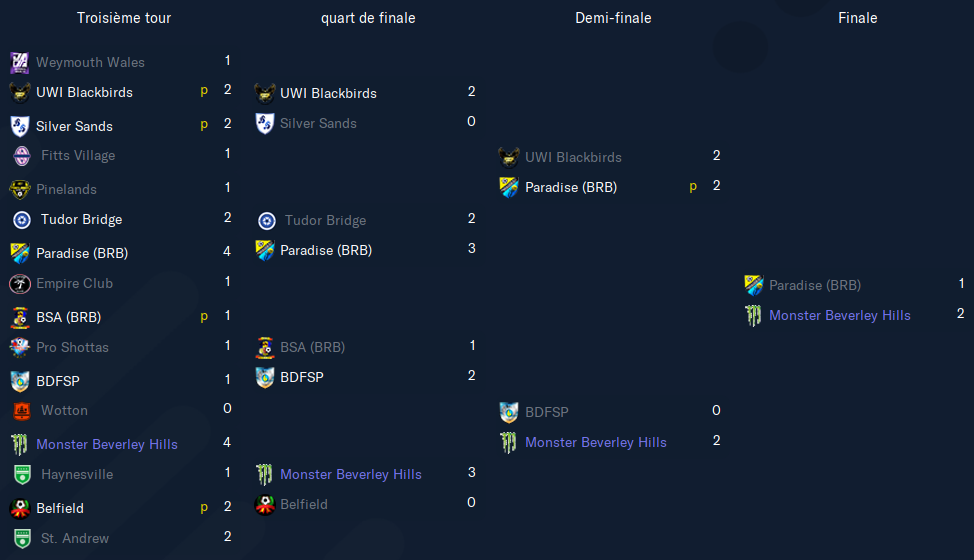Click Monster Beverley Hills logo in Finale

753,316
